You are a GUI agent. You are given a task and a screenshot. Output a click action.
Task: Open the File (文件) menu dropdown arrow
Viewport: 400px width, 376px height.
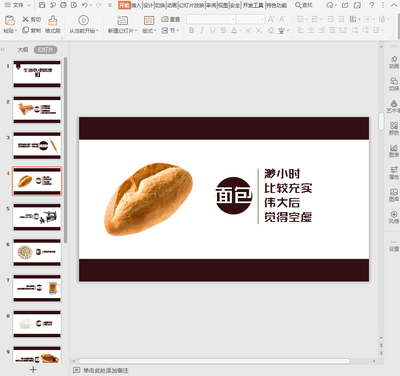(28, 5)
